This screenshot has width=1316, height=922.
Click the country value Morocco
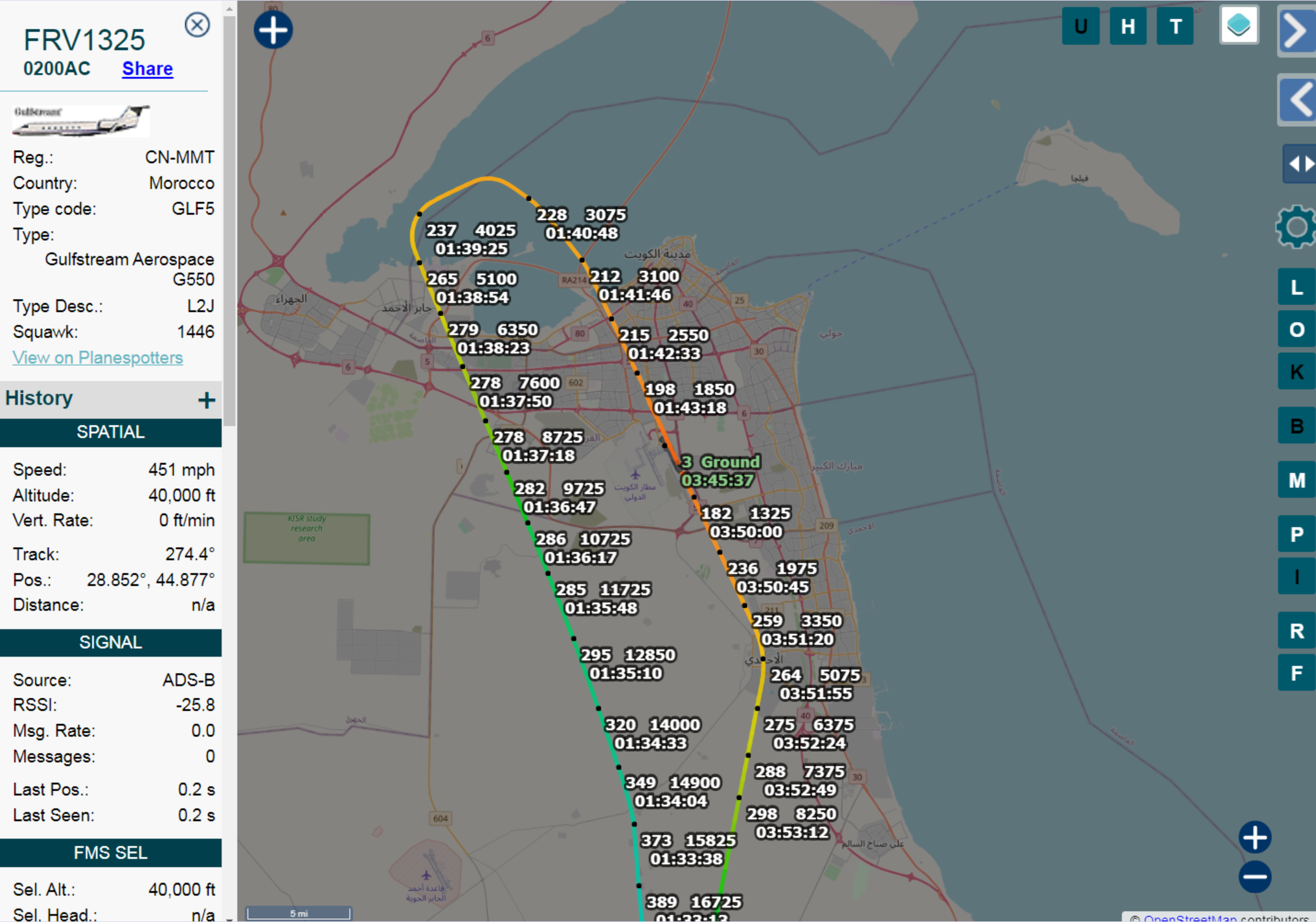(182, 183)
